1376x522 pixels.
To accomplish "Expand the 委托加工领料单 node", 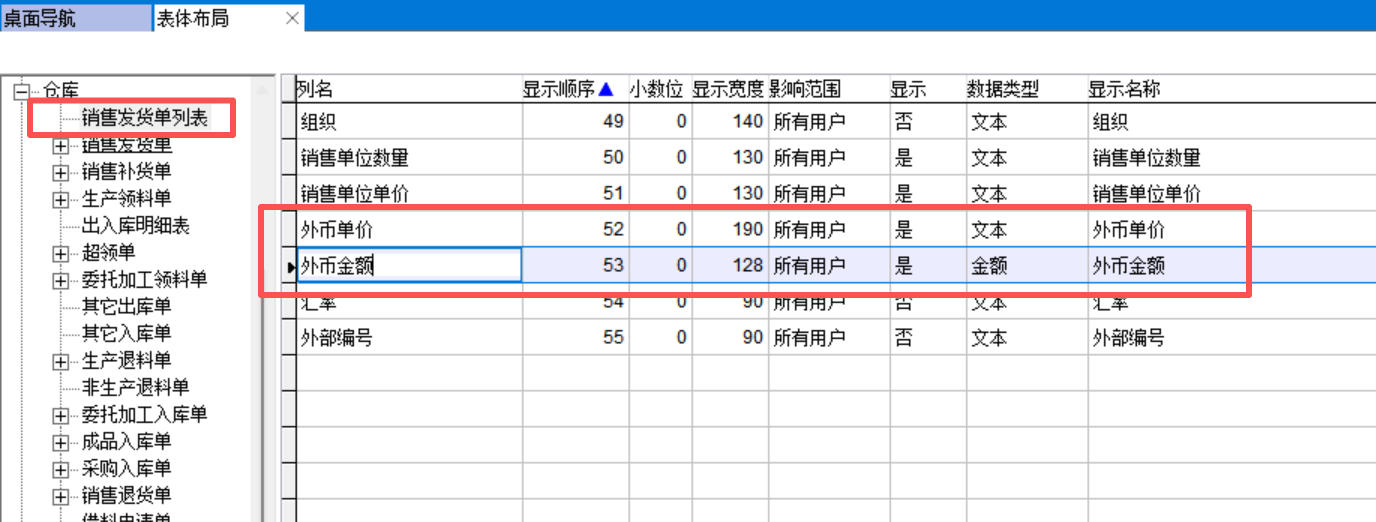I will pyautogui.click(x=62, y=280).
